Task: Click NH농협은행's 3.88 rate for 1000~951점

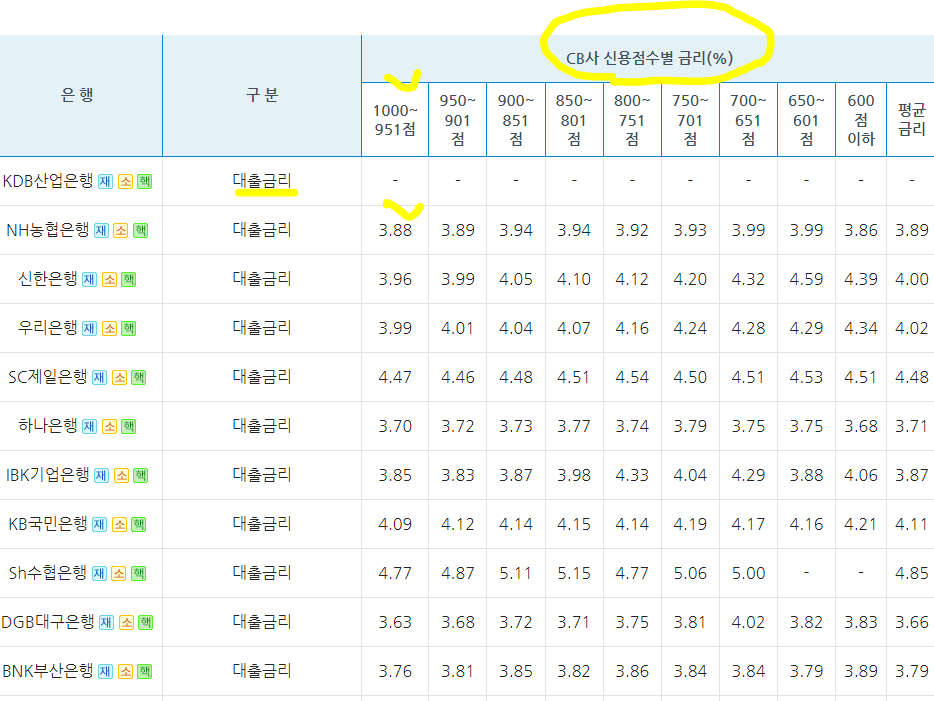Action: [x=395, y=230]
